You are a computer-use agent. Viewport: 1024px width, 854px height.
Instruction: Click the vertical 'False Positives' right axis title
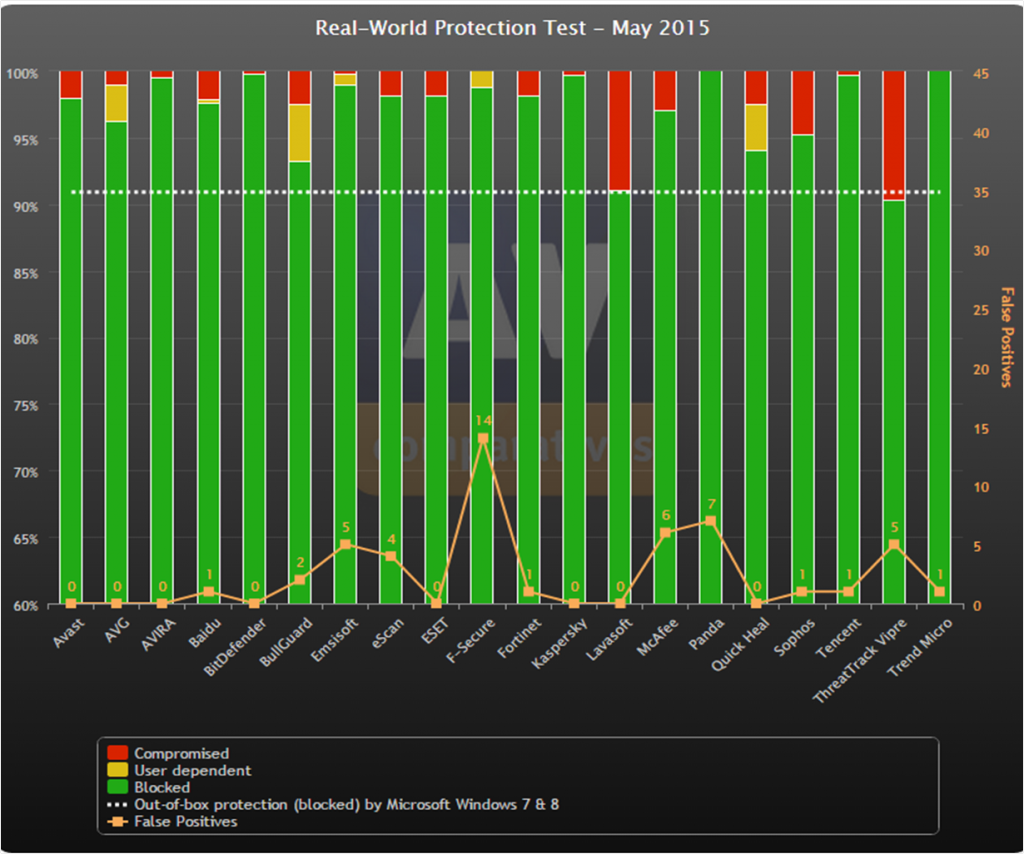click(1006, 337)
